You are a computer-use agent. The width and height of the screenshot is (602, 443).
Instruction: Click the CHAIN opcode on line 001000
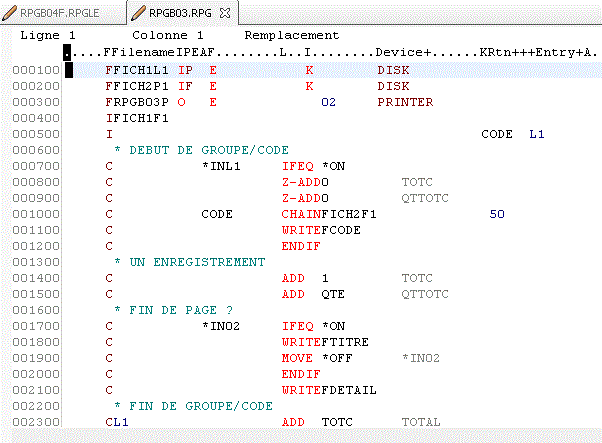[301, 214]
